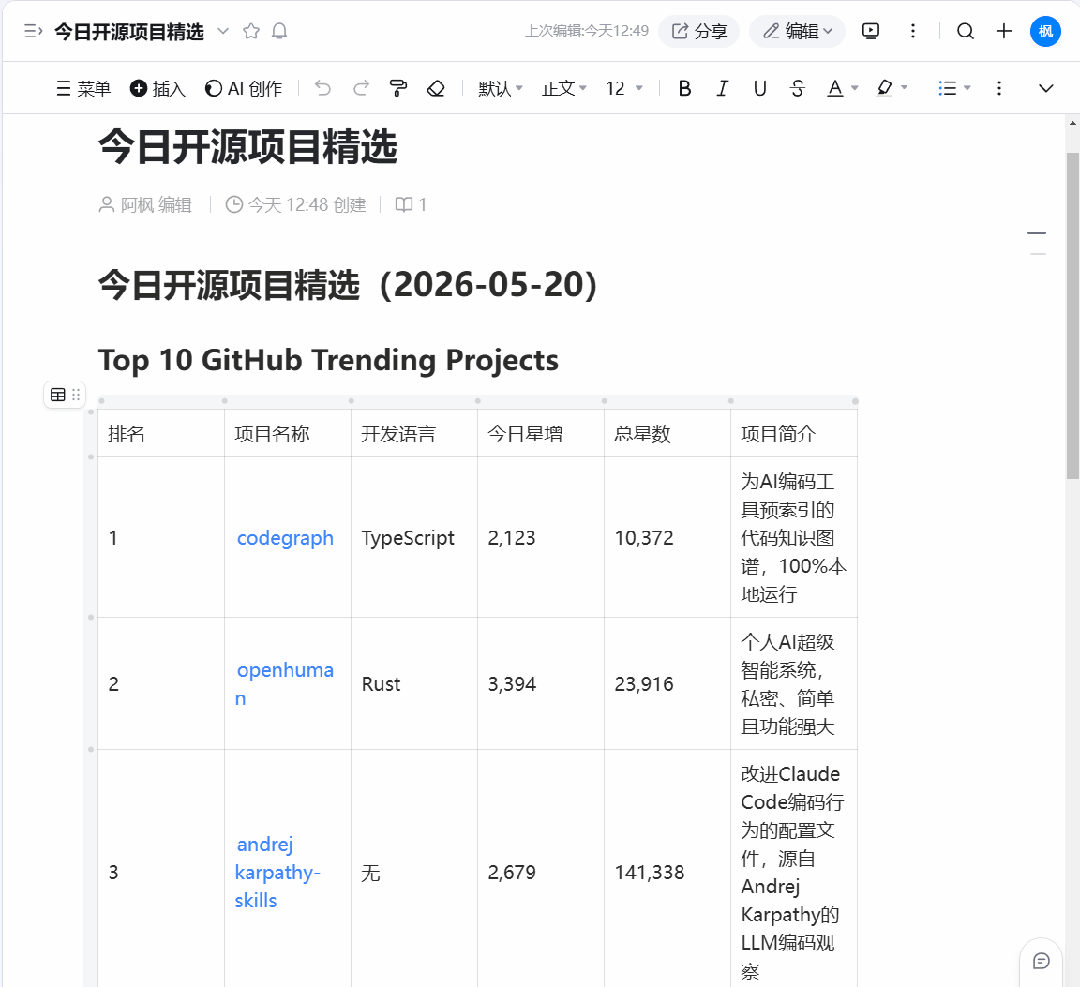Open the 编辑 mode dropdown

[x=797, y=31]
